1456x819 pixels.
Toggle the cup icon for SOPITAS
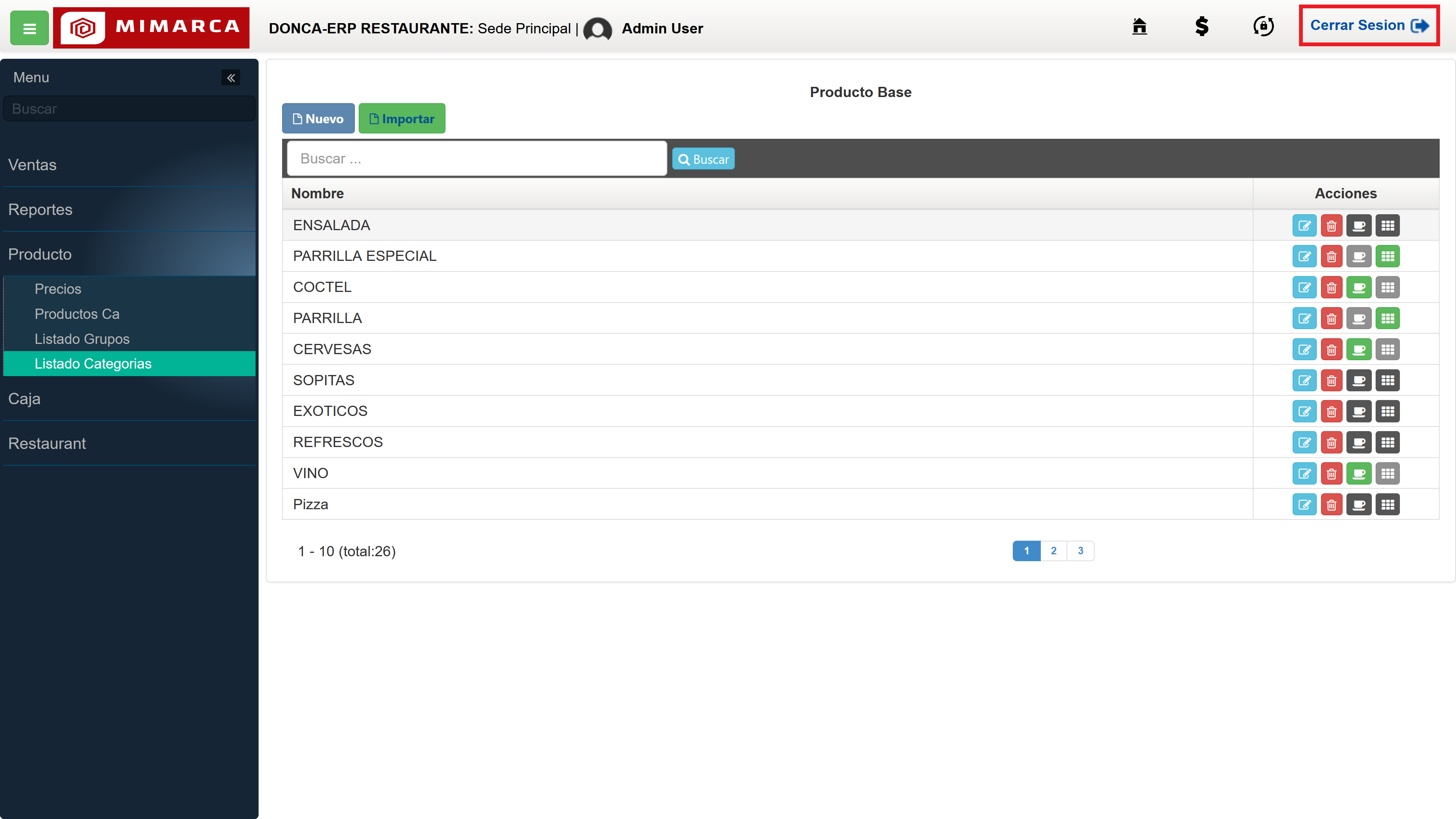click(x=1359, y=380)
